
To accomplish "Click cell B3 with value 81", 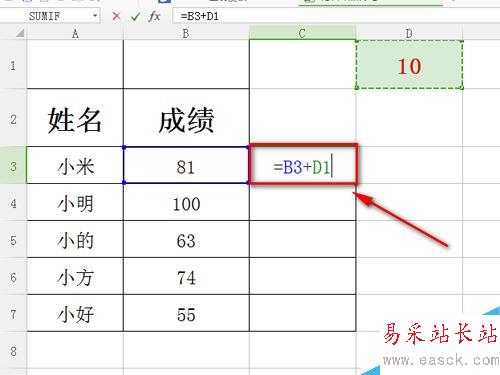I will tap(186, 165).
